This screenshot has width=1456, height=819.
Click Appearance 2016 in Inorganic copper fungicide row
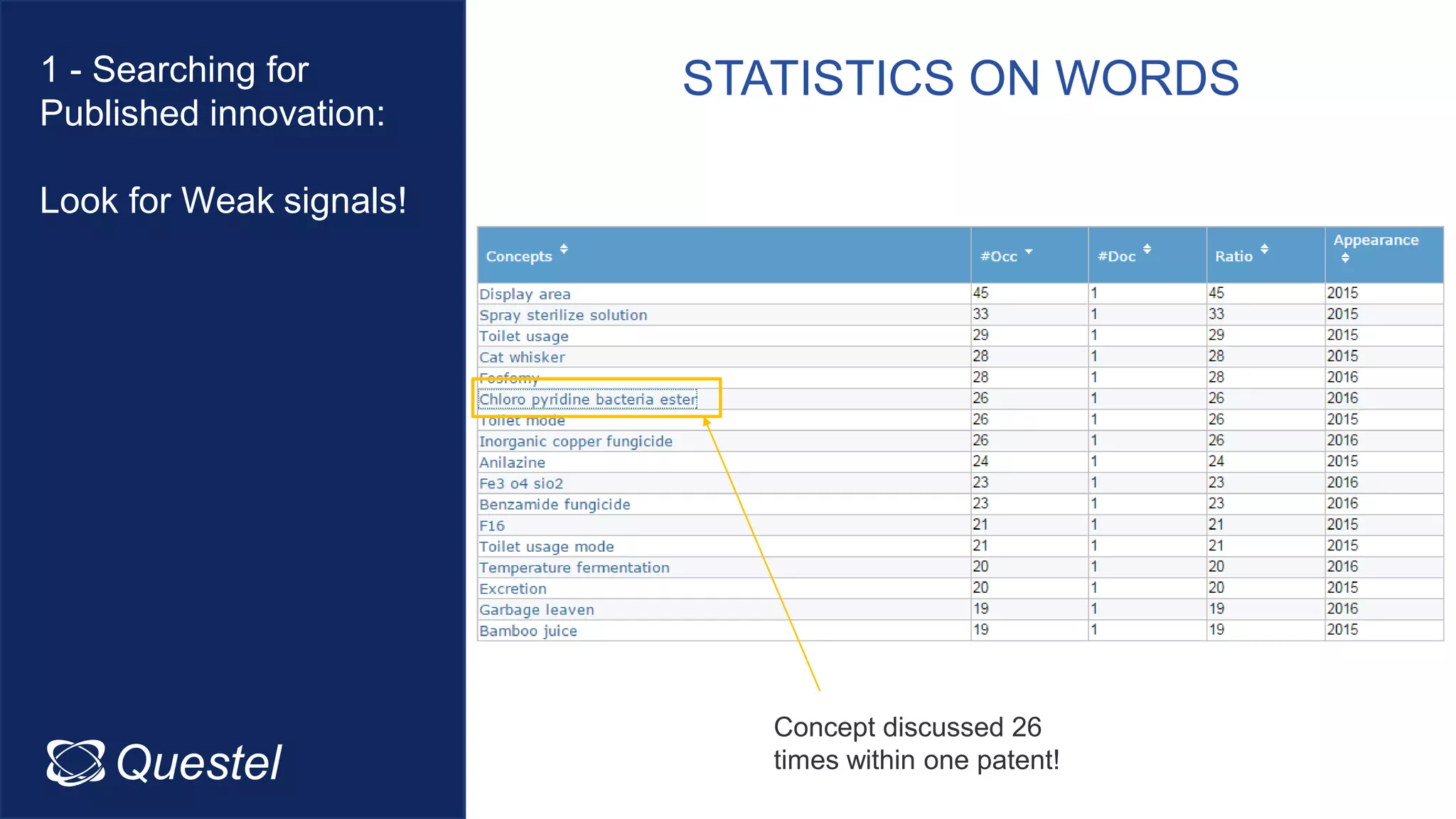click(1342, 441)
